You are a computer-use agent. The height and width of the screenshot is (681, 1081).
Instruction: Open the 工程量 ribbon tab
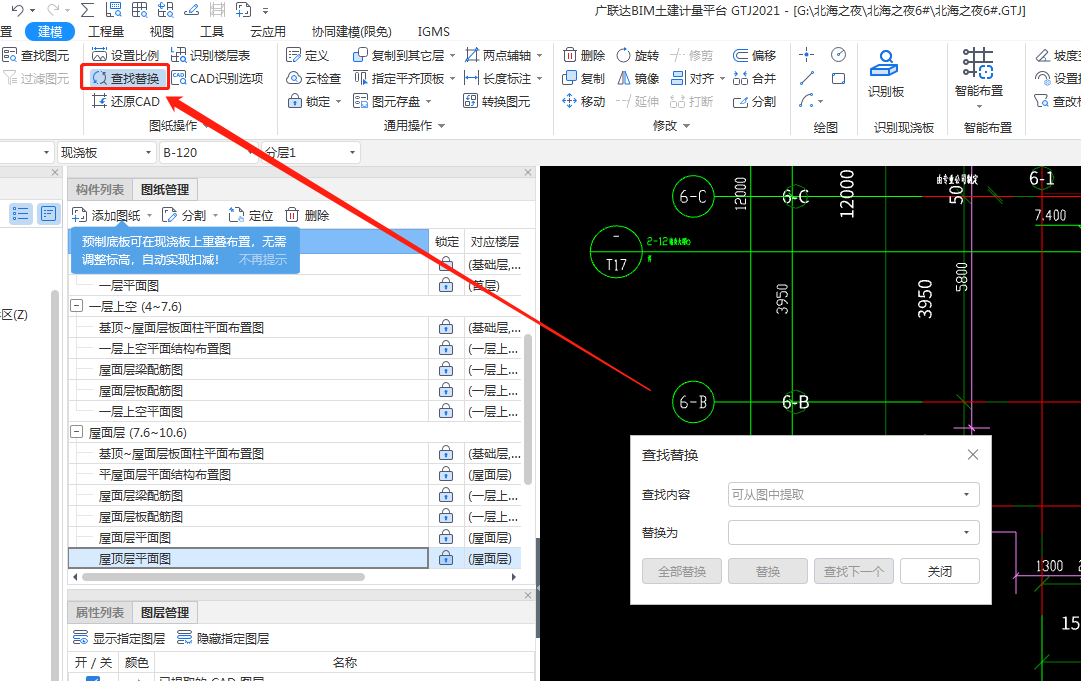tap(106, 32)
